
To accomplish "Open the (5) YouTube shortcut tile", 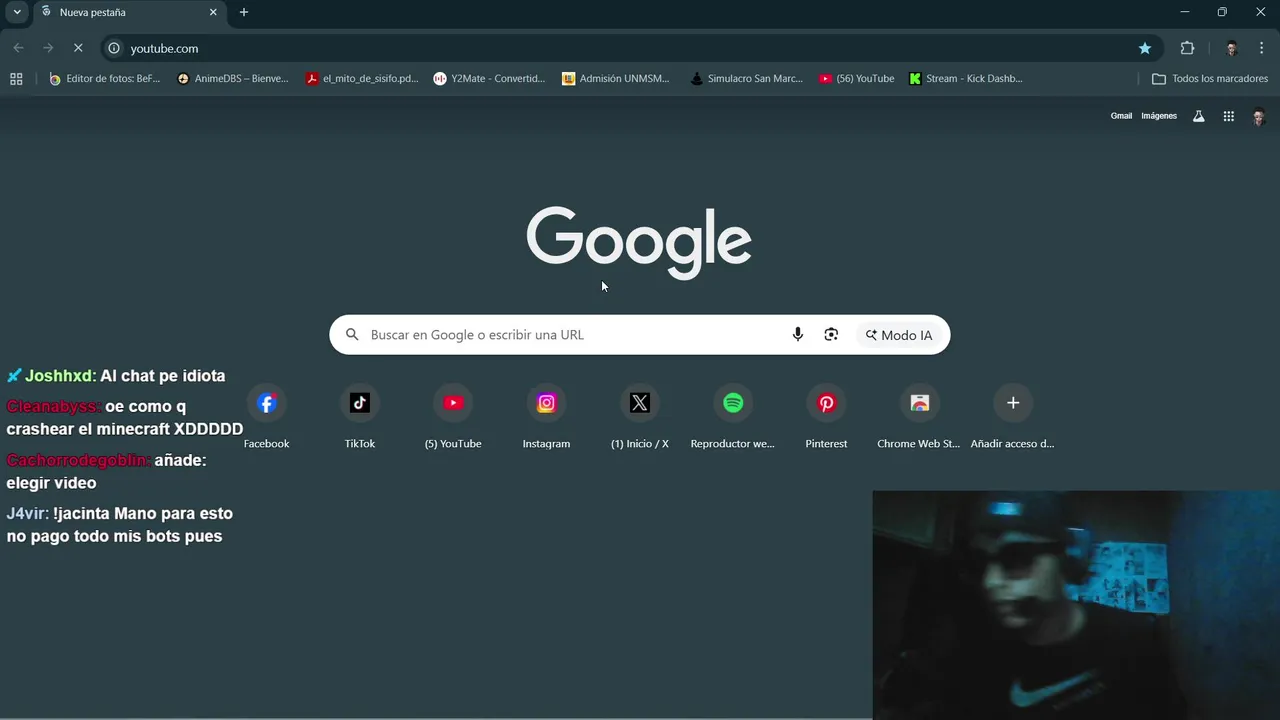I will 453,418.
